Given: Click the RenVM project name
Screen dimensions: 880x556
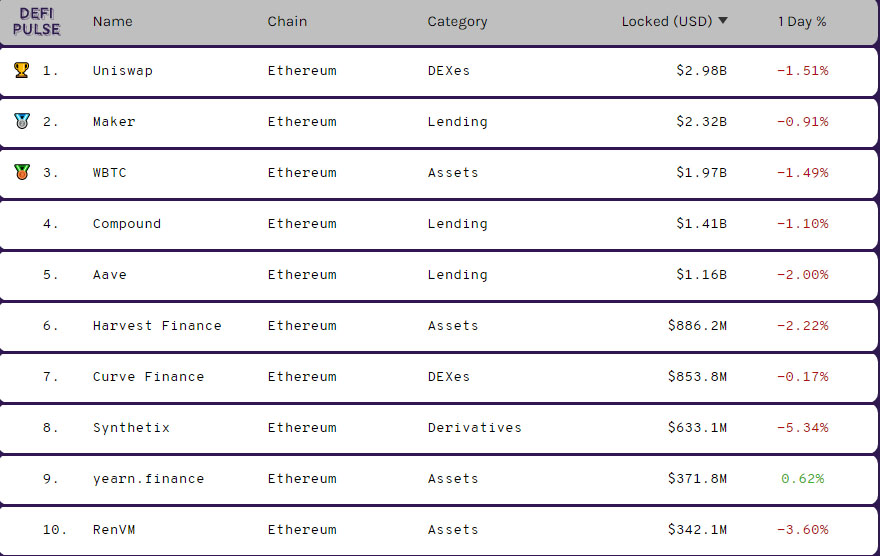Looking at the screenshot, I should pyautogui.click(x=114, y=530).
